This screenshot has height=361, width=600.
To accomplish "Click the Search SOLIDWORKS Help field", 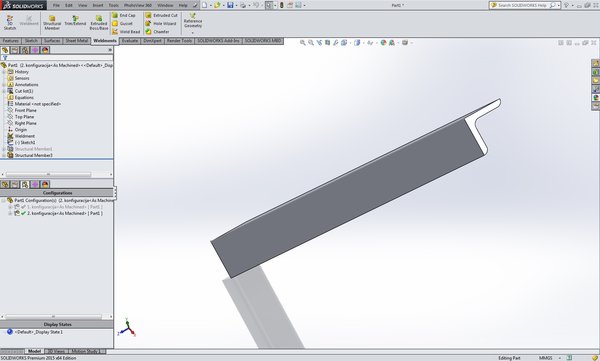I will (x=523, y=5).
